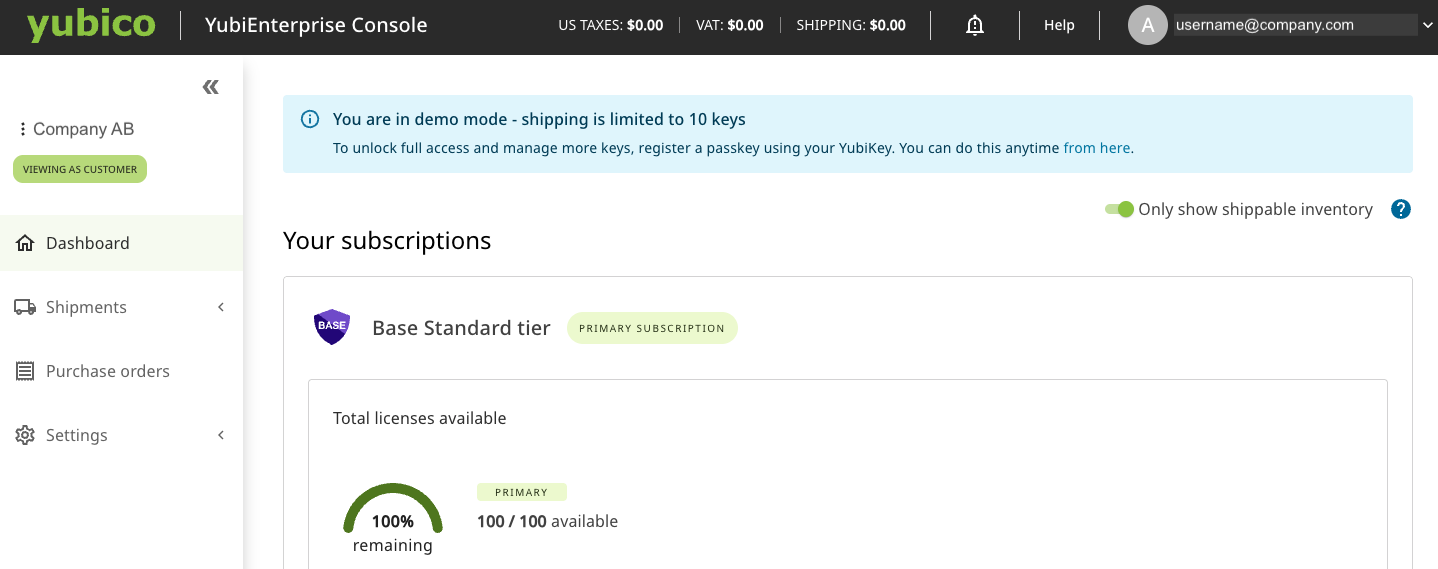Click the Dashboard home icon

click(x=25, y=243)
